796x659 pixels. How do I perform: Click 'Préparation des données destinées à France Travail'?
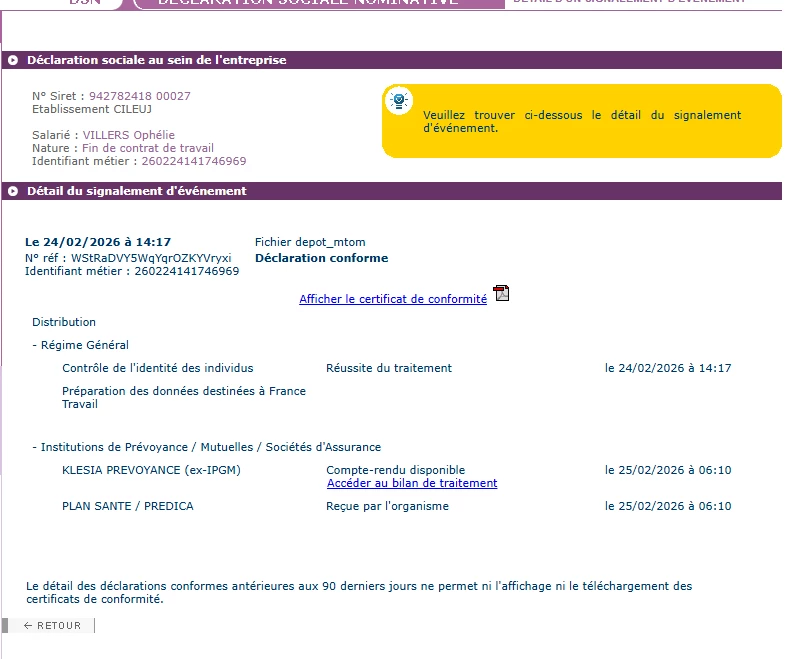coord(184,398)
